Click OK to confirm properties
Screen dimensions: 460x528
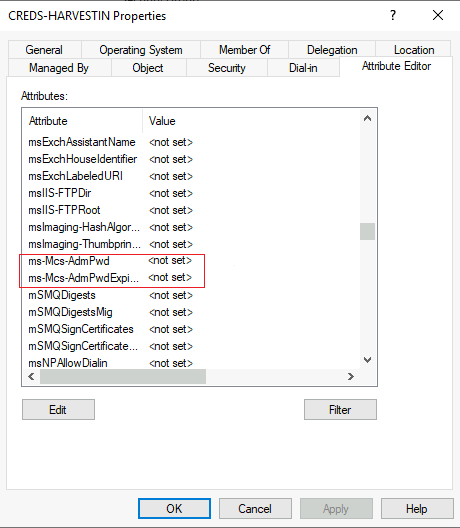174,508
